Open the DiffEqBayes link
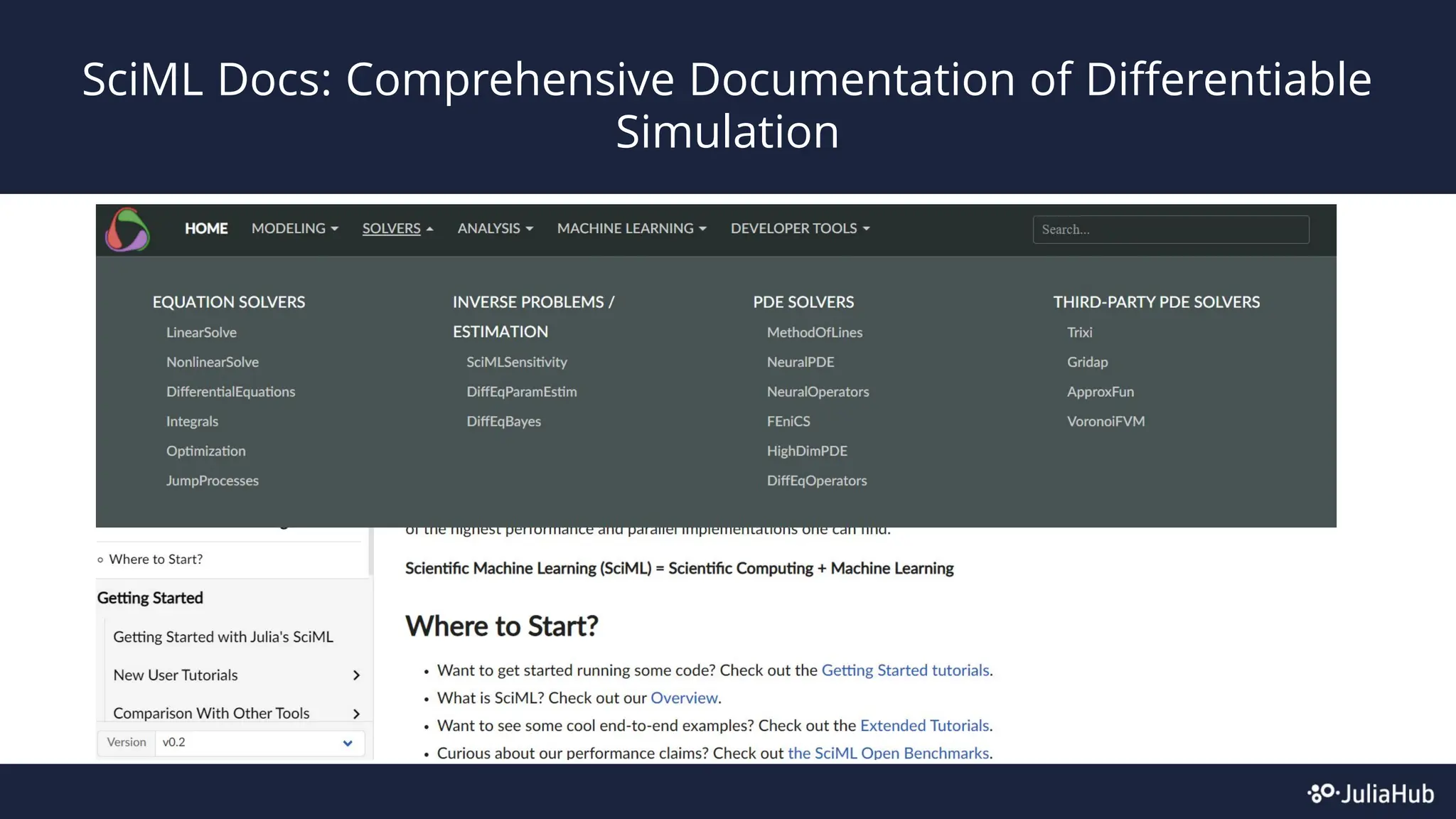The width and height of the screenshot is (1456, 819). pyautogui.click(x=504, y=422)
